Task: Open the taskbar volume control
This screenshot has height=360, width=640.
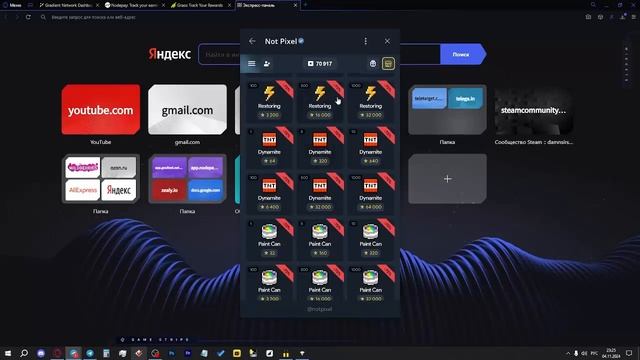Action: (x=584, y=353)
